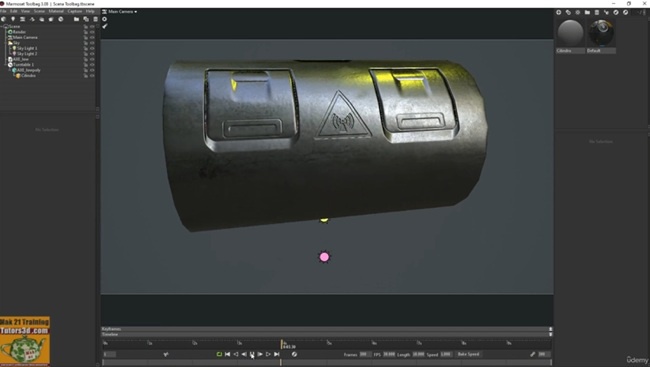Viewport: 650px width, 367px height.
Task: Click last circular arrow icon in materials toolbar
Action: pos(625,12)
